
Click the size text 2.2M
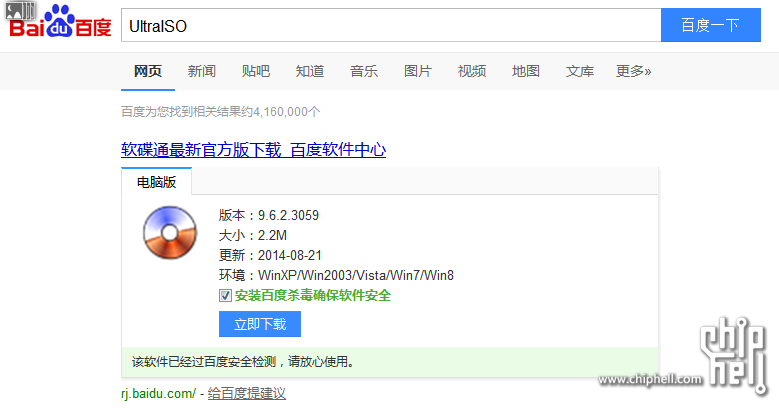[x=272, y=235]
